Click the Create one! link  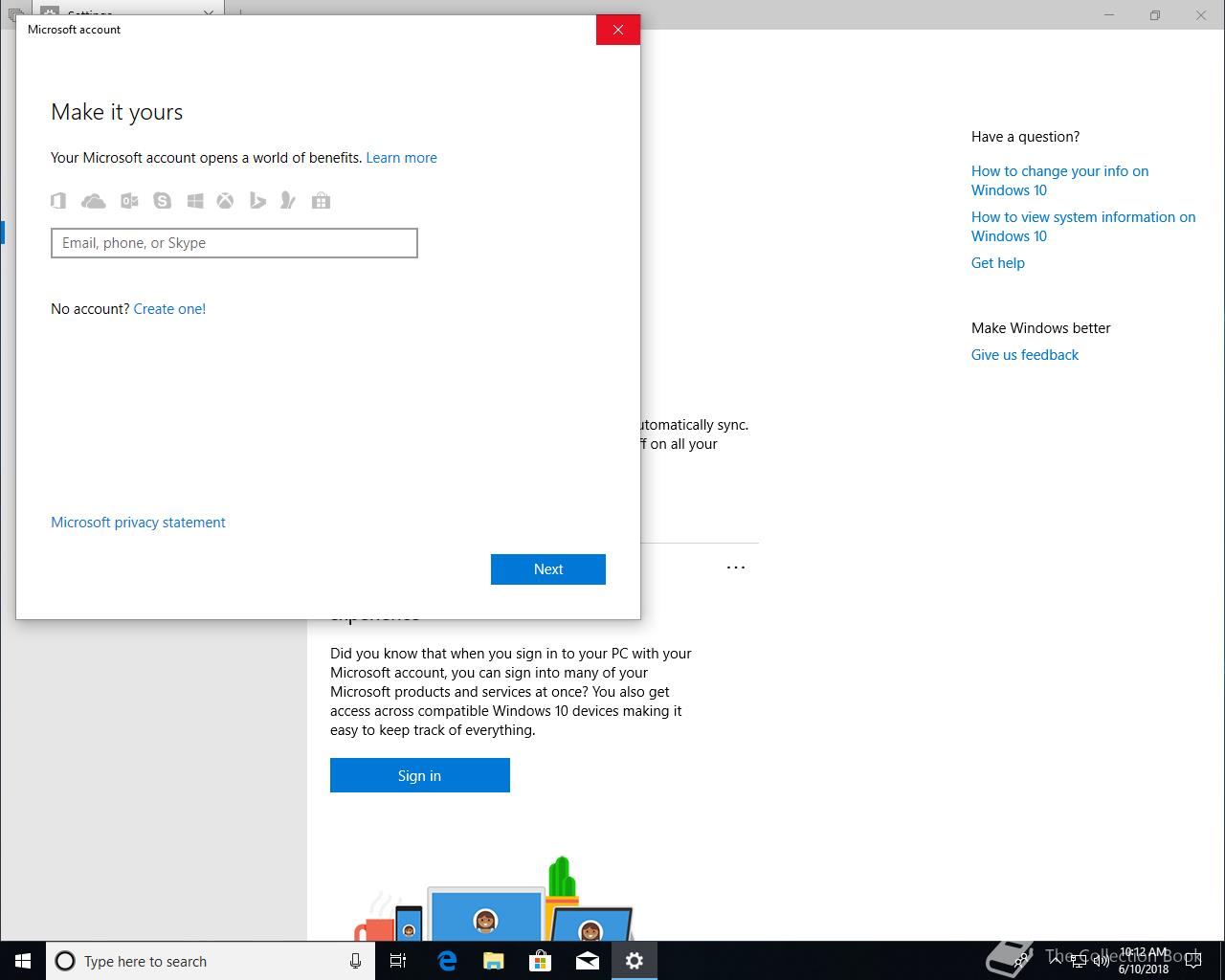[169, 309]
